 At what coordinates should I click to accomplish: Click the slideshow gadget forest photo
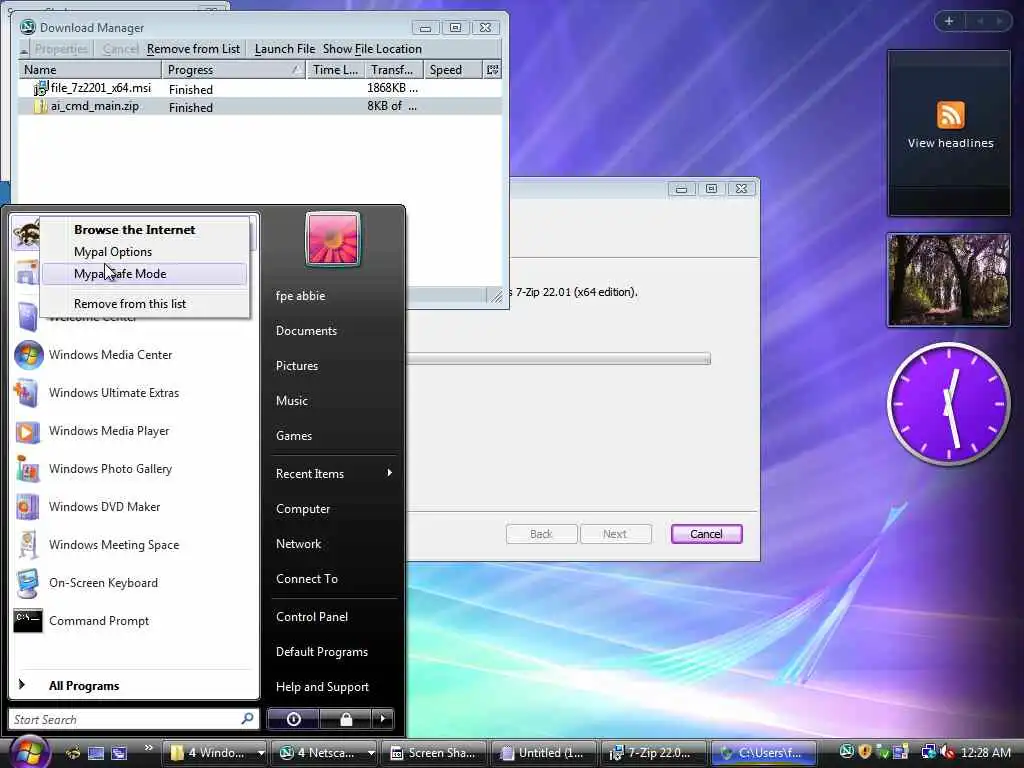tap(949, 280)
